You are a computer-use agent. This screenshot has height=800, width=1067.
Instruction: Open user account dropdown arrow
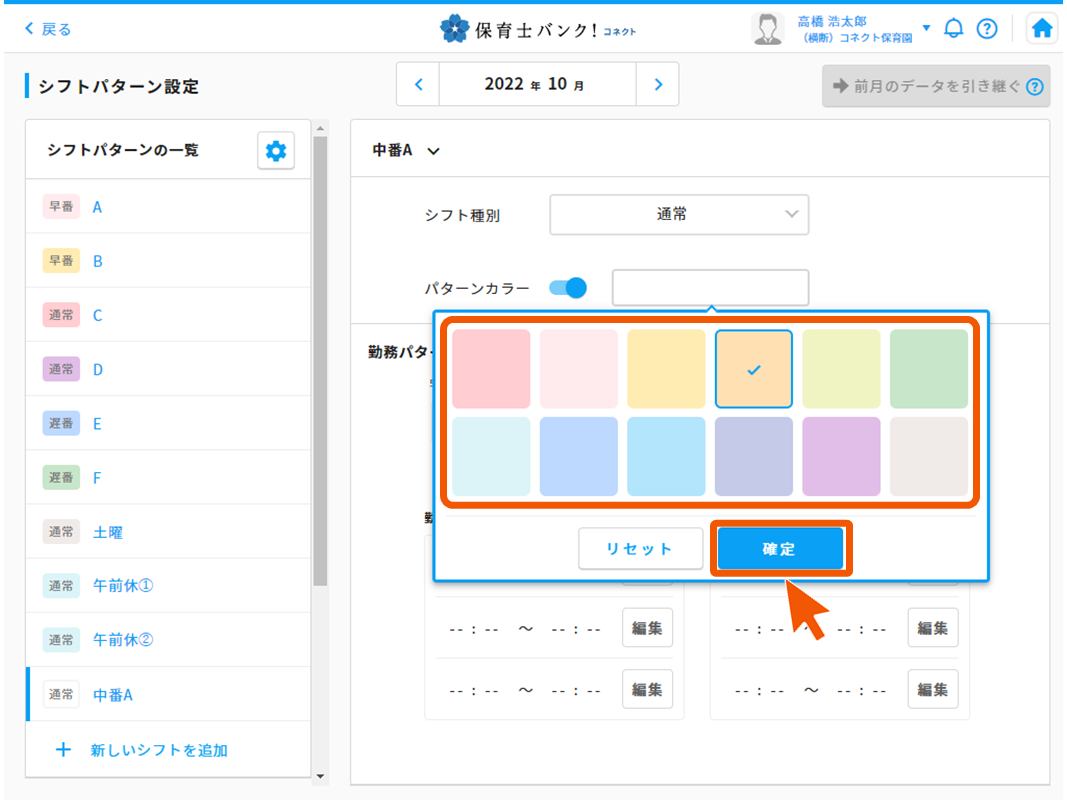(926, 28)
